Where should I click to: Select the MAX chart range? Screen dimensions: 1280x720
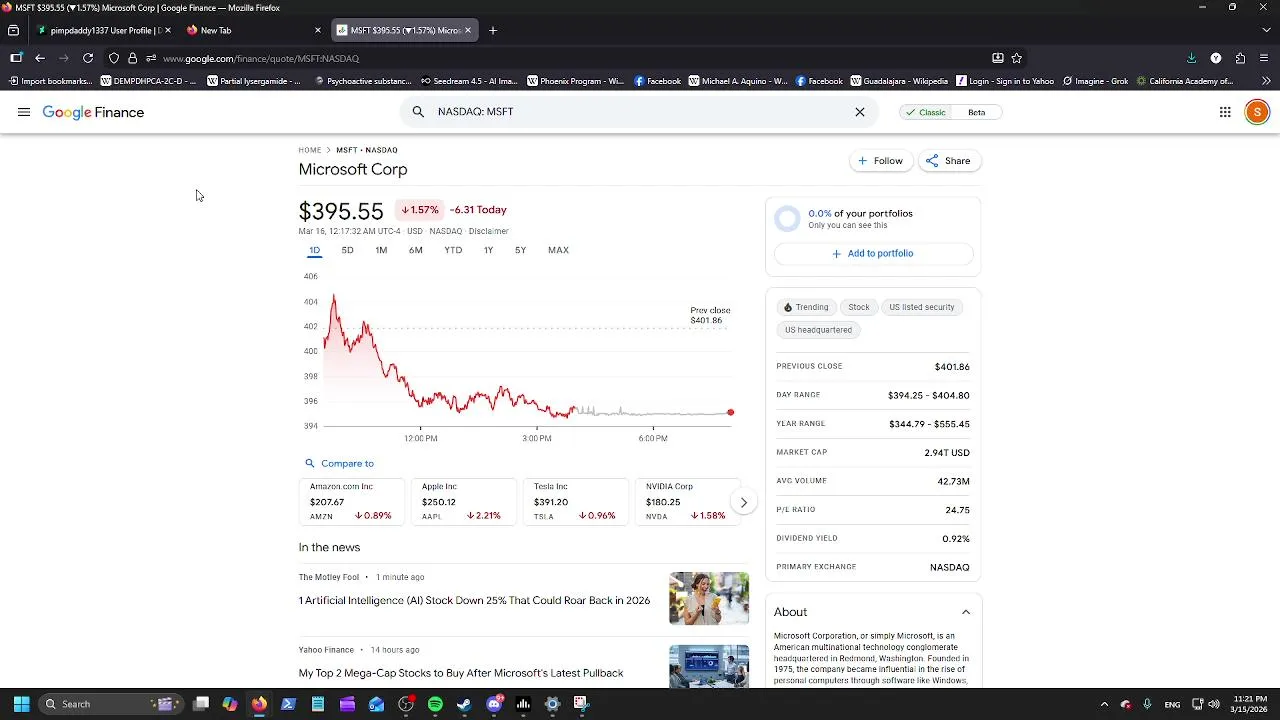[558, 250]
